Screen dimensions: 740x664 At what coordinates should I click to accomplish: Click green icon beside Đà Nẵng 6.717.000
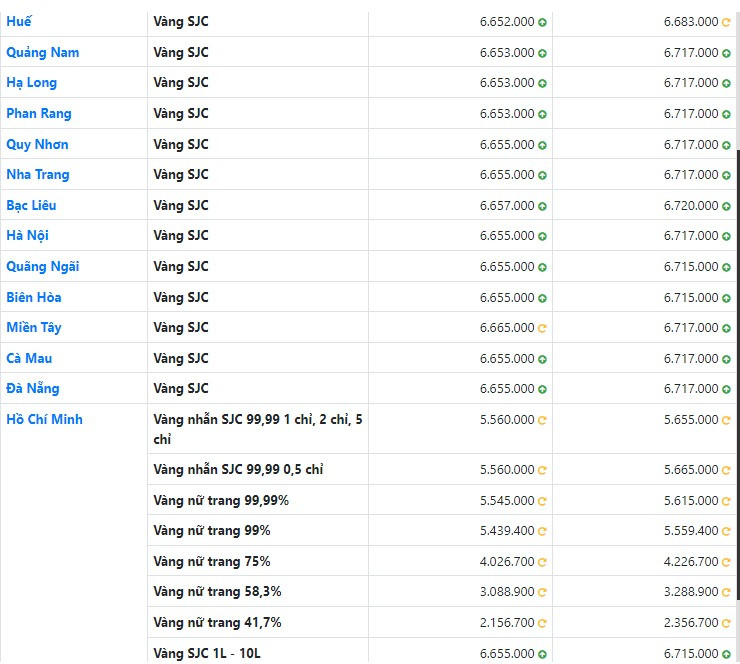[x=726, y=389]
